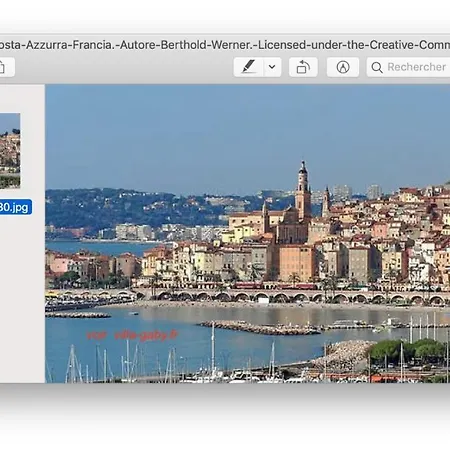Click the red villa-gaby.fr watermark text

click(132, 335)
